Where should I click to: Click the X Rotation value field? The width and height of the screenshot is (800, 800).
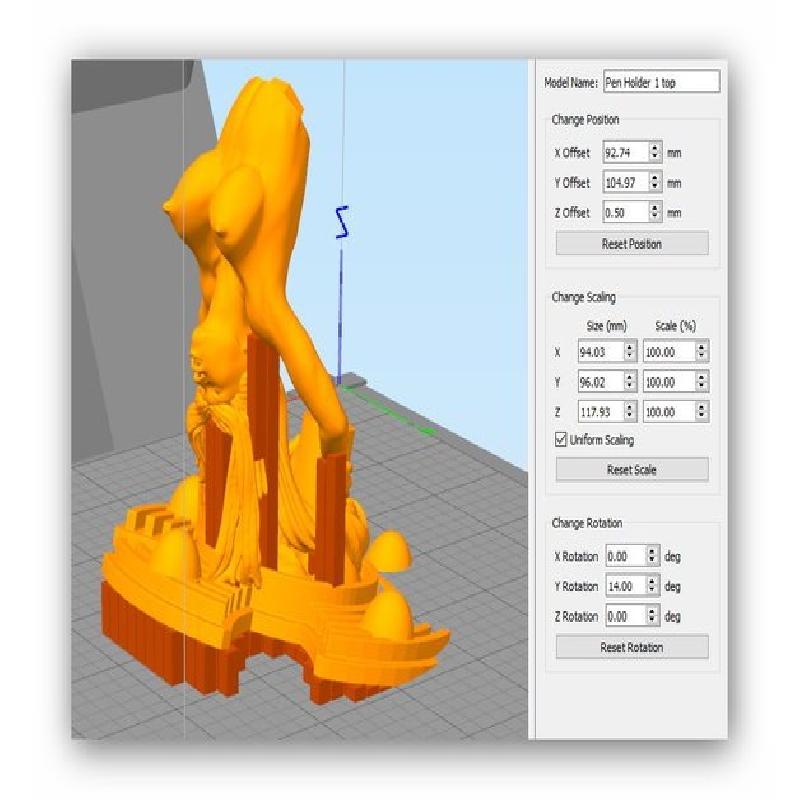626,556
